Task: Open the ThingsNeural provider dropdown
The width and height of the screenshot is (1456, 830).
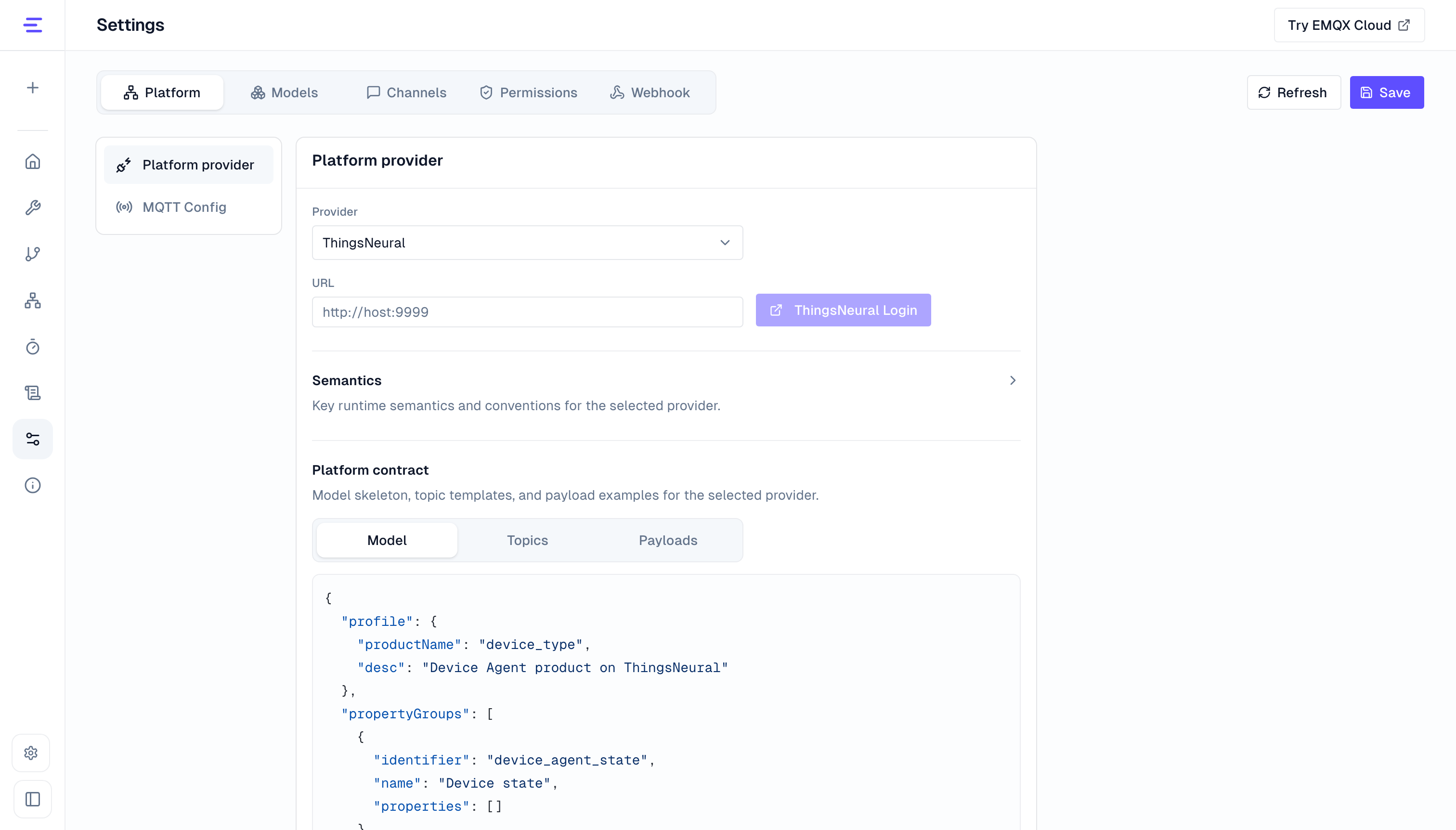Action: pyautogui.click(x=527, y=243)
